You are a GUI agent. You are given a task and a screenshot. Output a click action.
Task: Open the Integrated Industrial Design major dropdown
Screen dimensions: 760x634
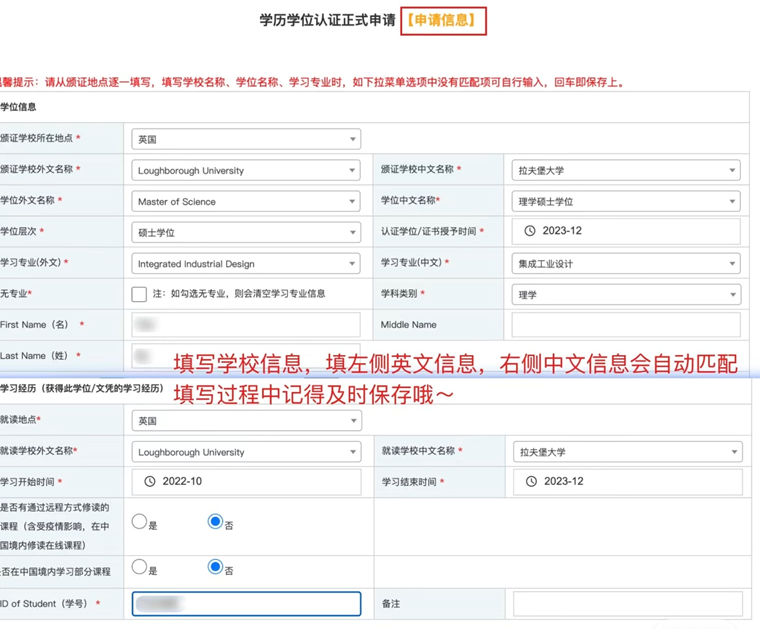(246, 263)
